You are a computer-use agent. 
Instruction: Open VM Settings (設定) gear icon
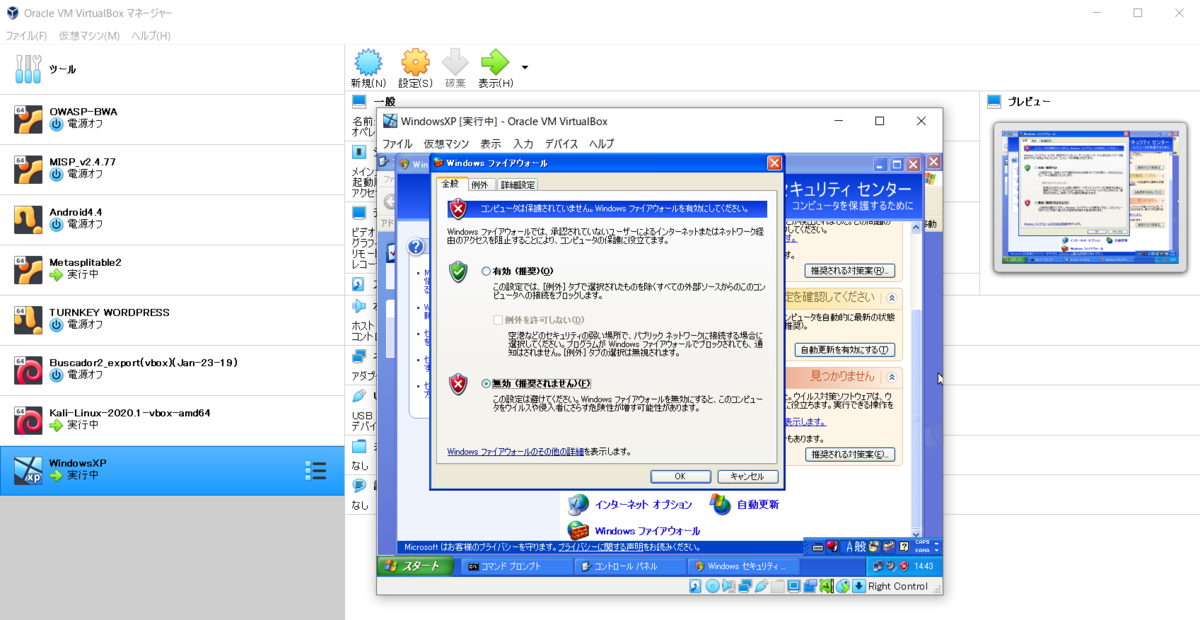415,62
